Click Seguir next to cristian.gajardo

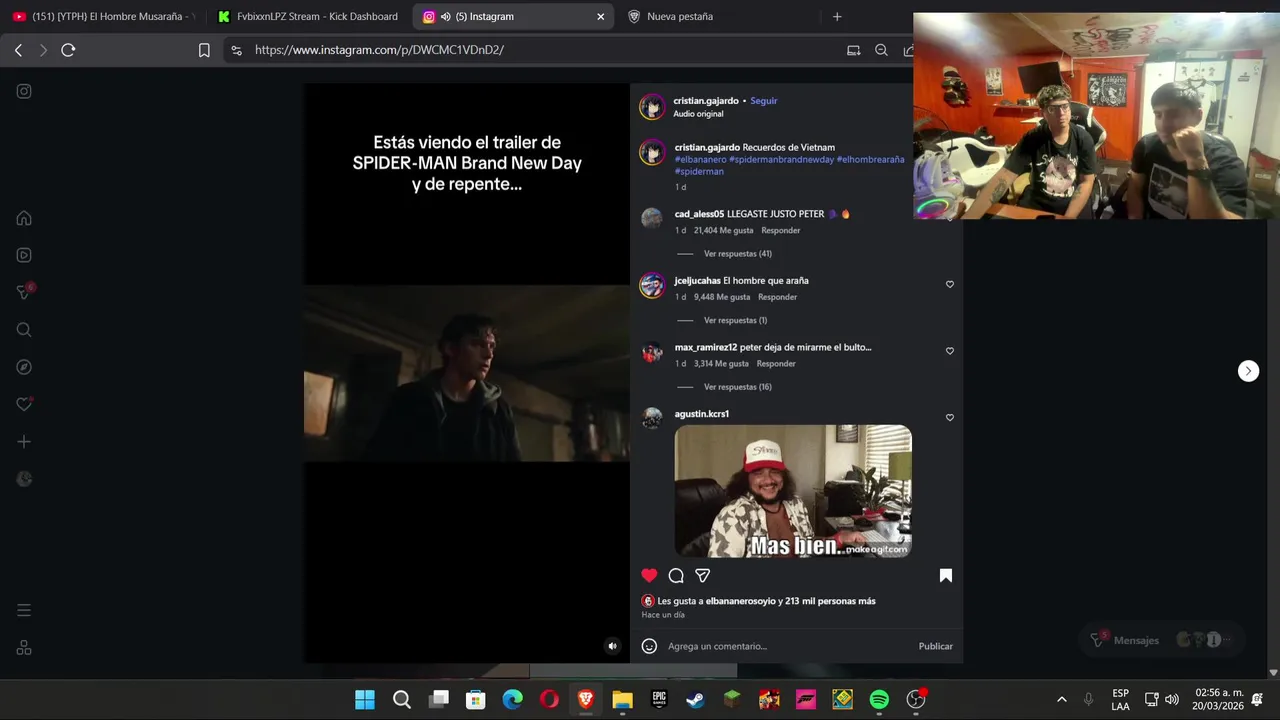tap(764, 101)
